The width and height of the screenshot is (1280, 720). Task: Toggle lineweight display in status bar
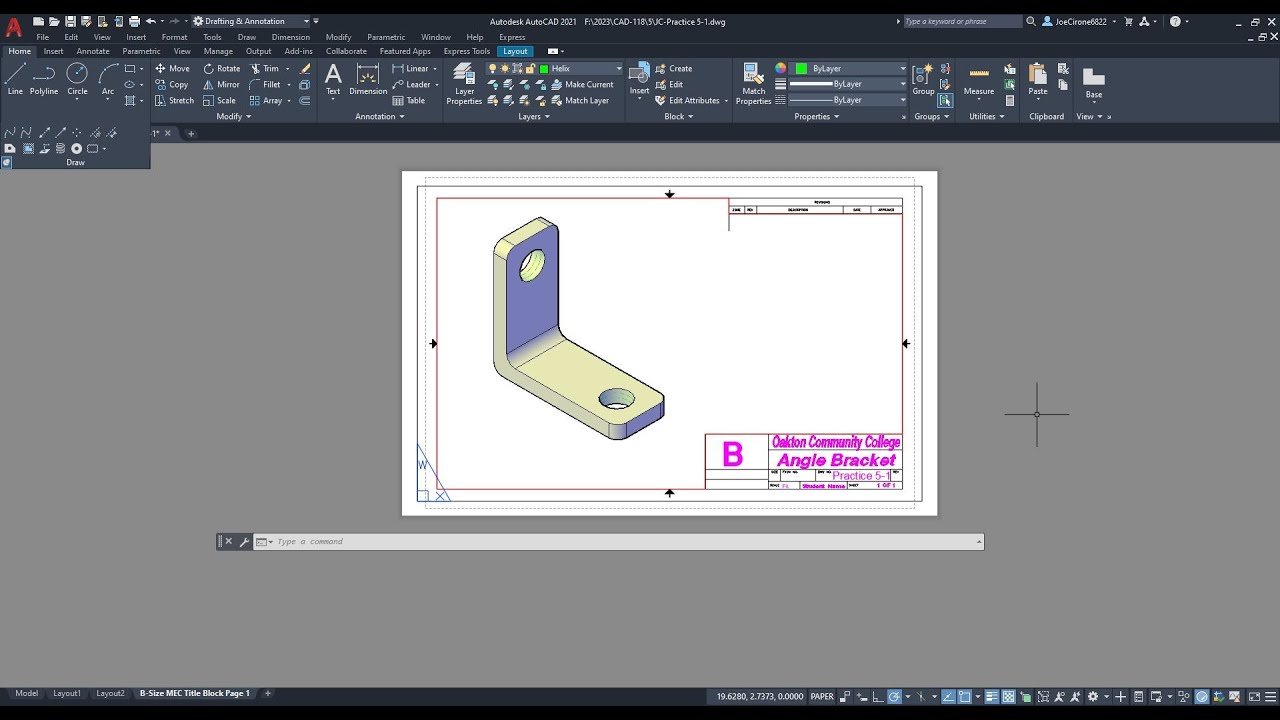click(x=992, y=696)
